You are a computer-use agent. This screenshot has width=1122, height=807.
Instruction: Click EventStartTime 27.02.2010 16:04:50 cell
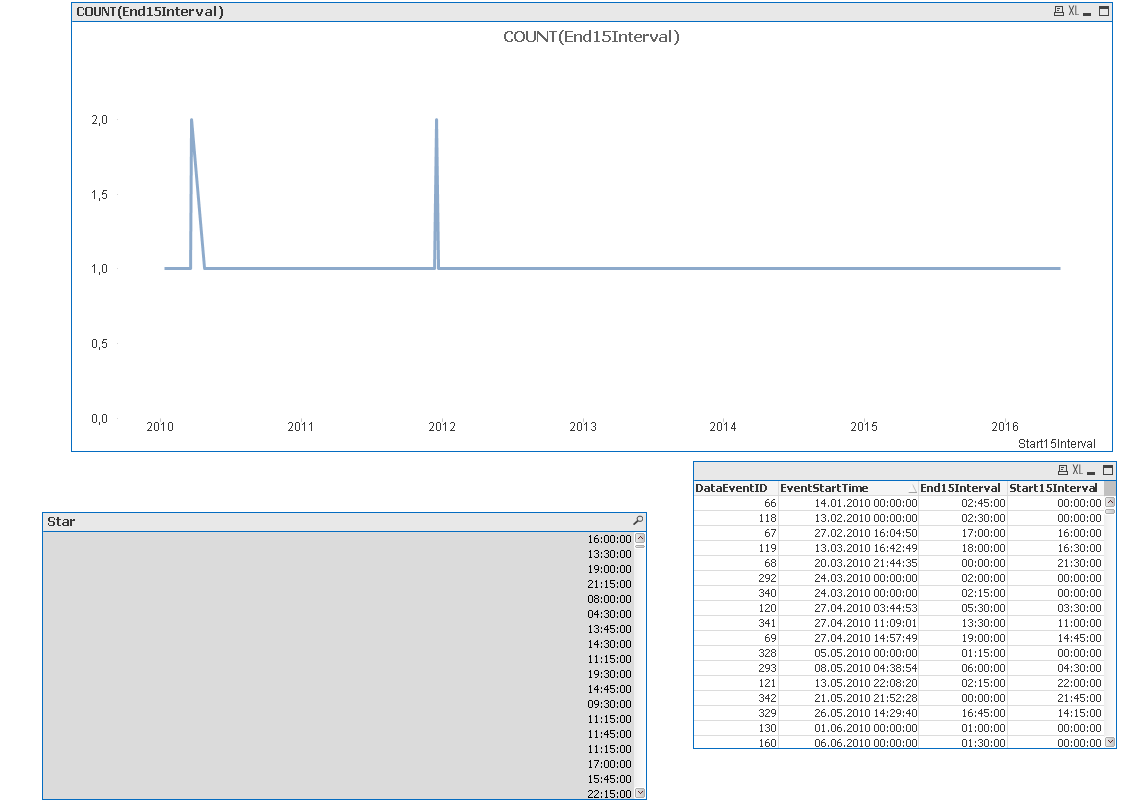tap(849, 534)
